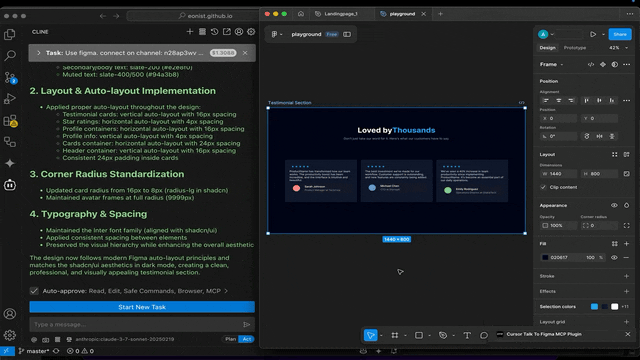Open the Extensions view with warning badge

[x=10, y=121]
